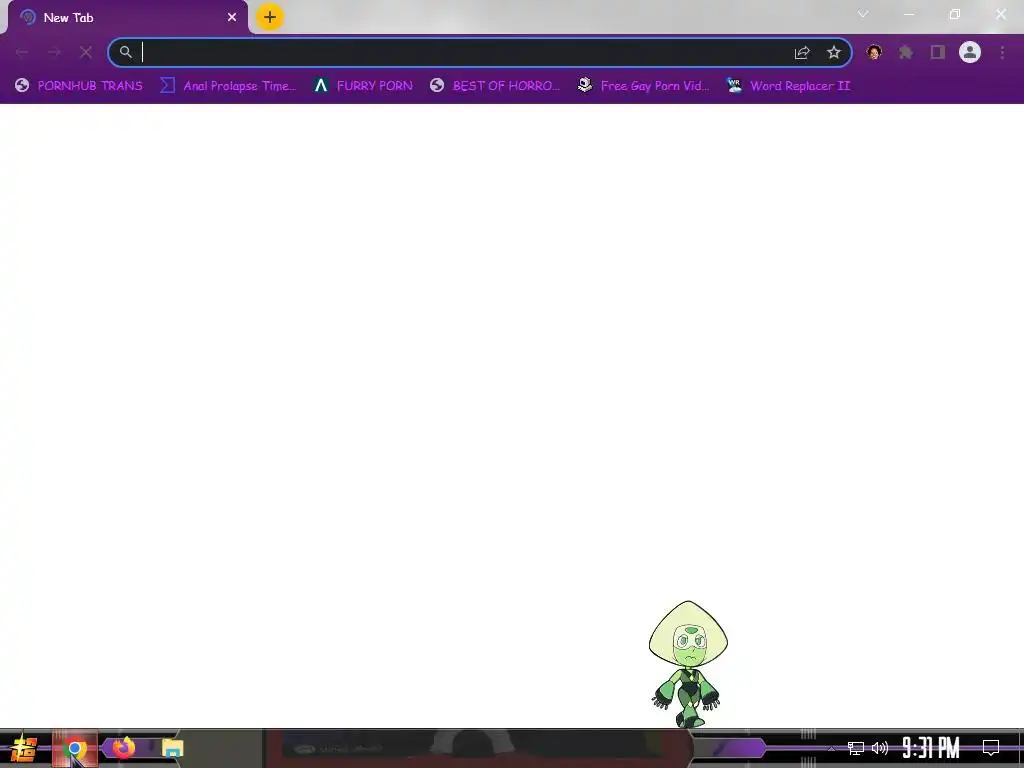
Task: Share this page using the share icon
Action: pyautogui.click(x=802, y=52)
